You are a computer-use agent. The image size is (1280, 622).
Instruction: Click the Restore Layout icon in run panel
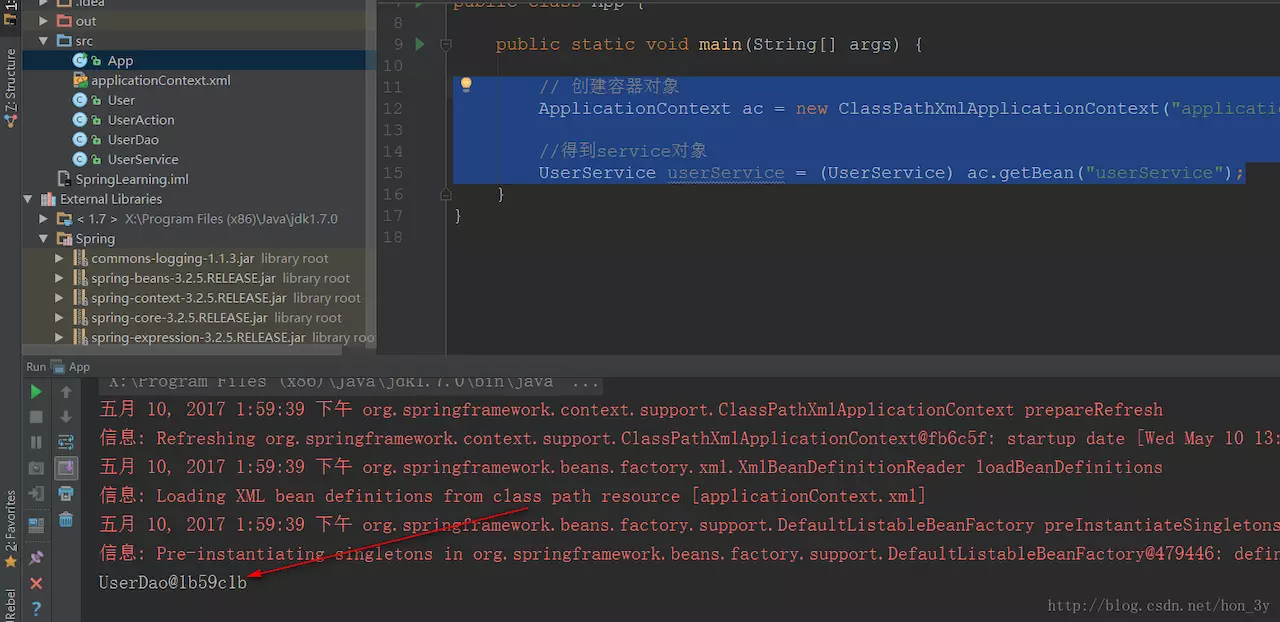tap(36, 524)
